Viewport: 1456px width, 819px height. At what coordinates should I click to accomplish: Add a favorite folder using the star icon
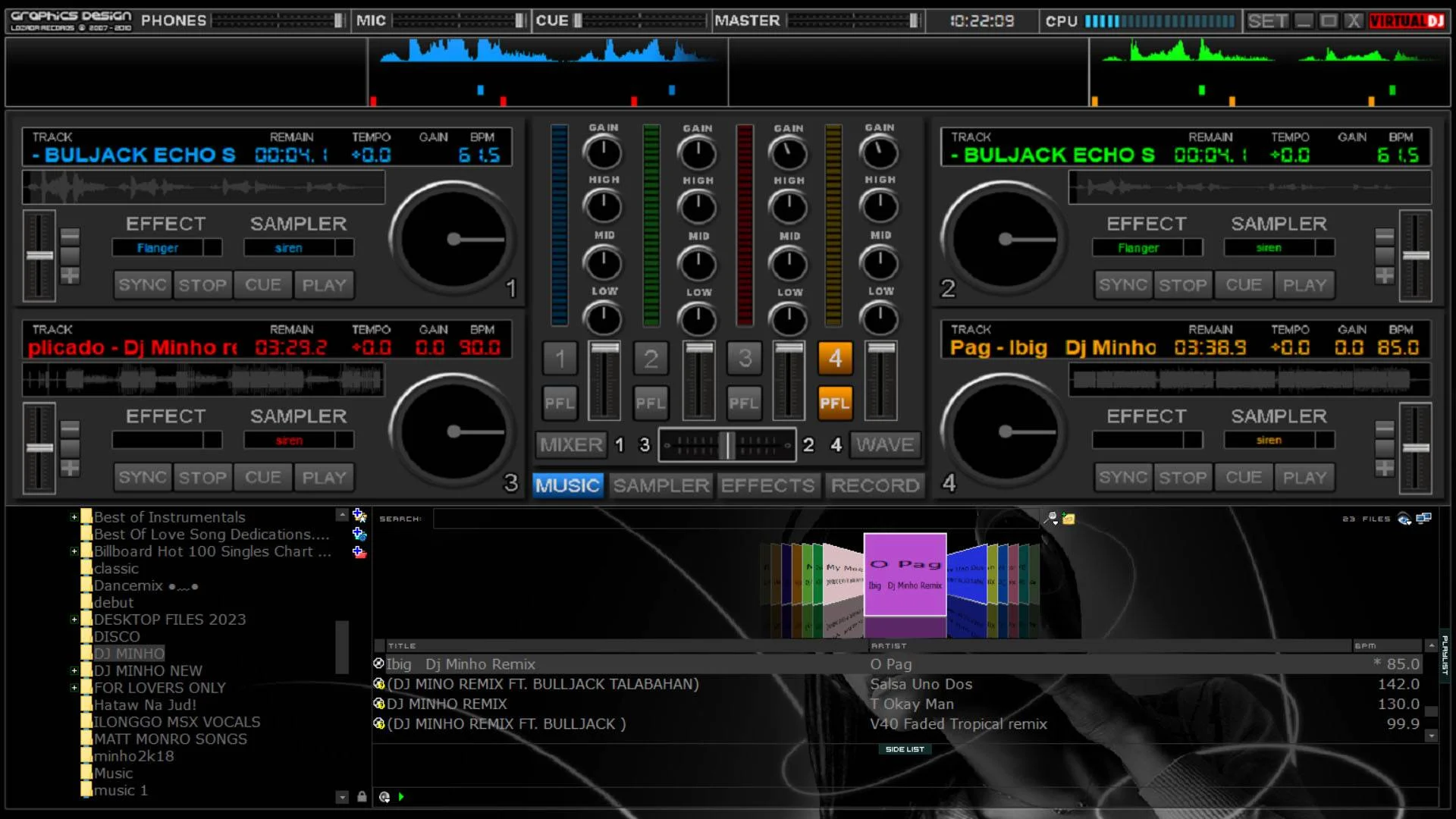click(x=359, y=516)
